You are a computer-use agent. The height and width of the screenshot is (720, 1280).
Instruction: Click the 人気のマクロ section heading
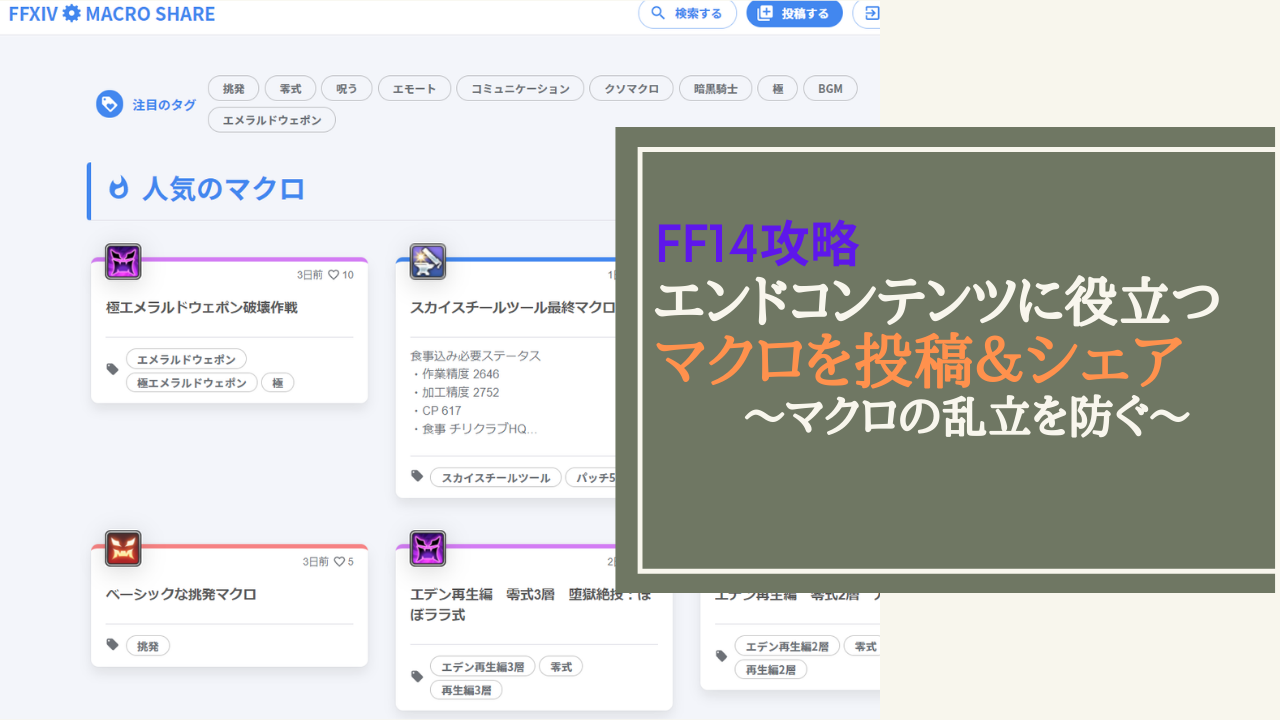223,188
